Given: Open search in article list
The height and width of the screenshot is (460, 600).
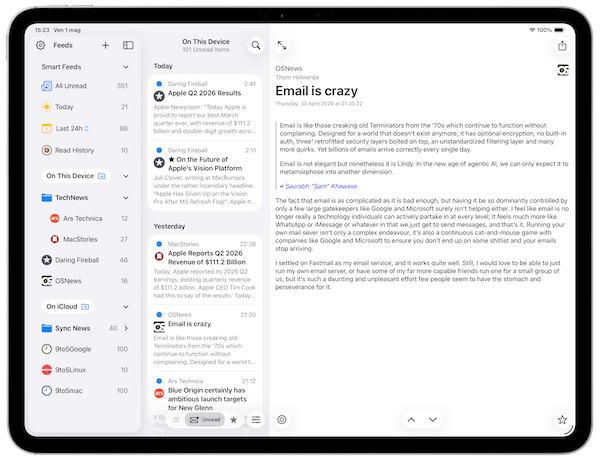Looking at the screenshot, I should pyautogui.click(x=256, y=46).
